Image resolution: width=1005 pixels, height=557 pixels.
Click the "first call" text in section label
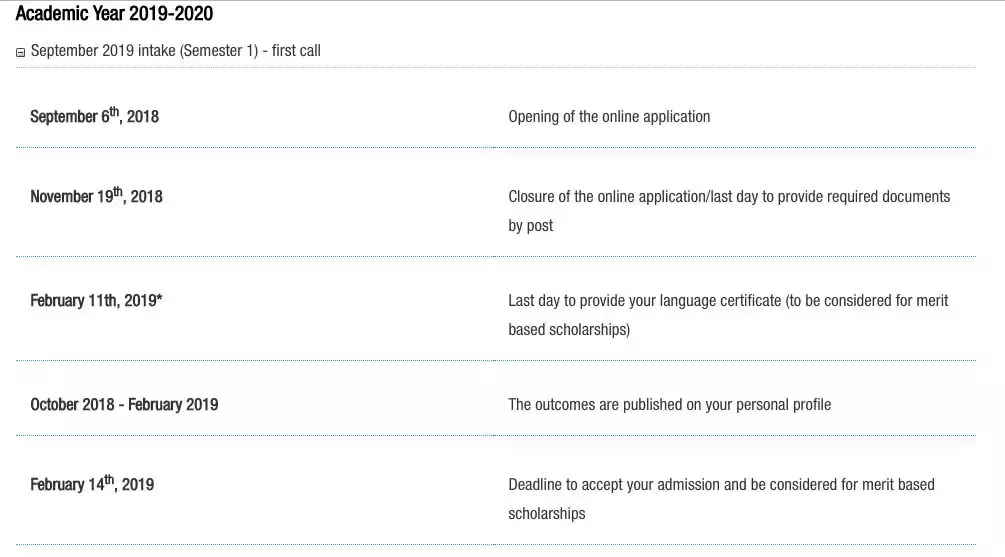point(296,51)
